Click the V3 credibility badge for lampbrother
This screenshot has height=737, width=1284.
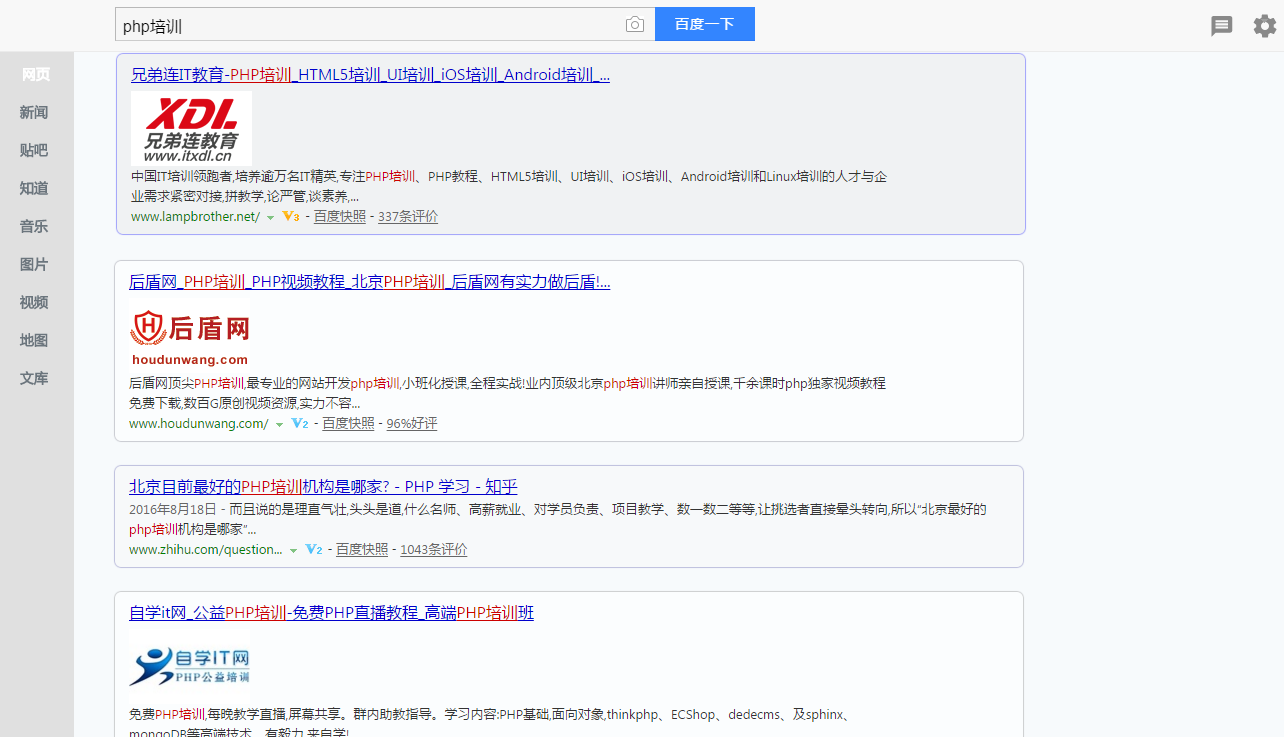coord(291,216)
